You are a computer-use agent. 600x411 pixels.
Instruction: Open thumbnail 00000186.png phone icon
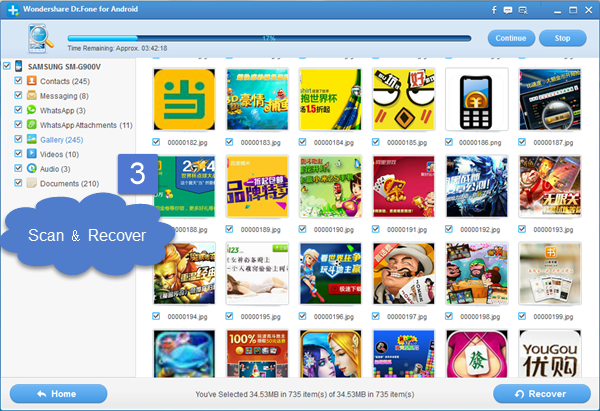pos(477,99)
